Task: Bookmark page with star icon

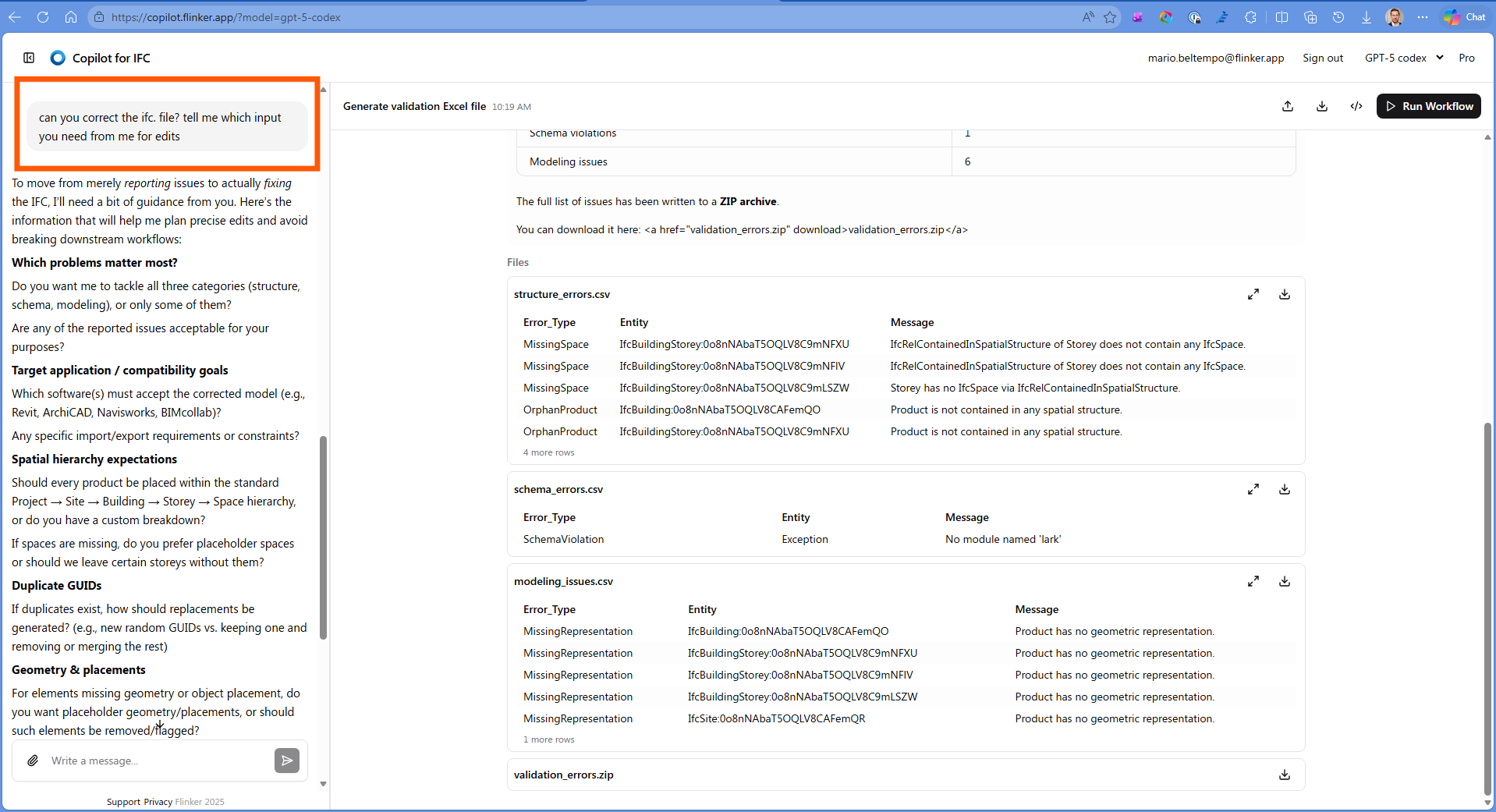Action: pos(1110,17)
